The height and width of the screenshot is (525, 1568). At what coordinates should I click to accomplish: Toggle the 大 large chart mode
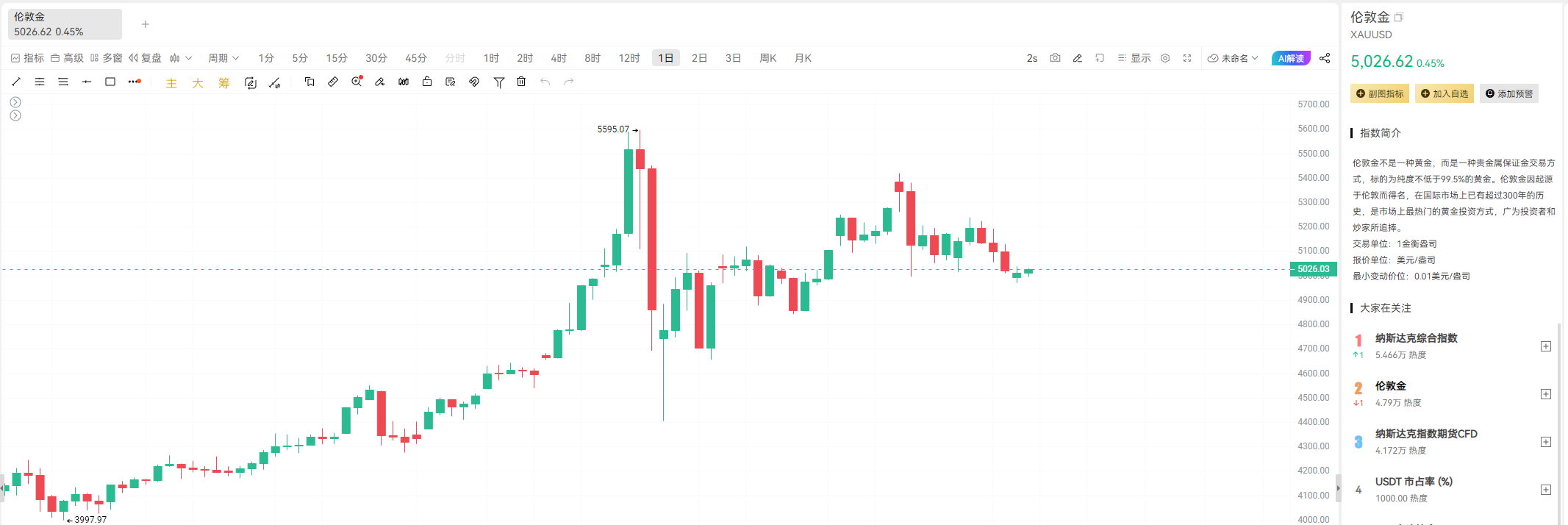(x=197, y=83)
